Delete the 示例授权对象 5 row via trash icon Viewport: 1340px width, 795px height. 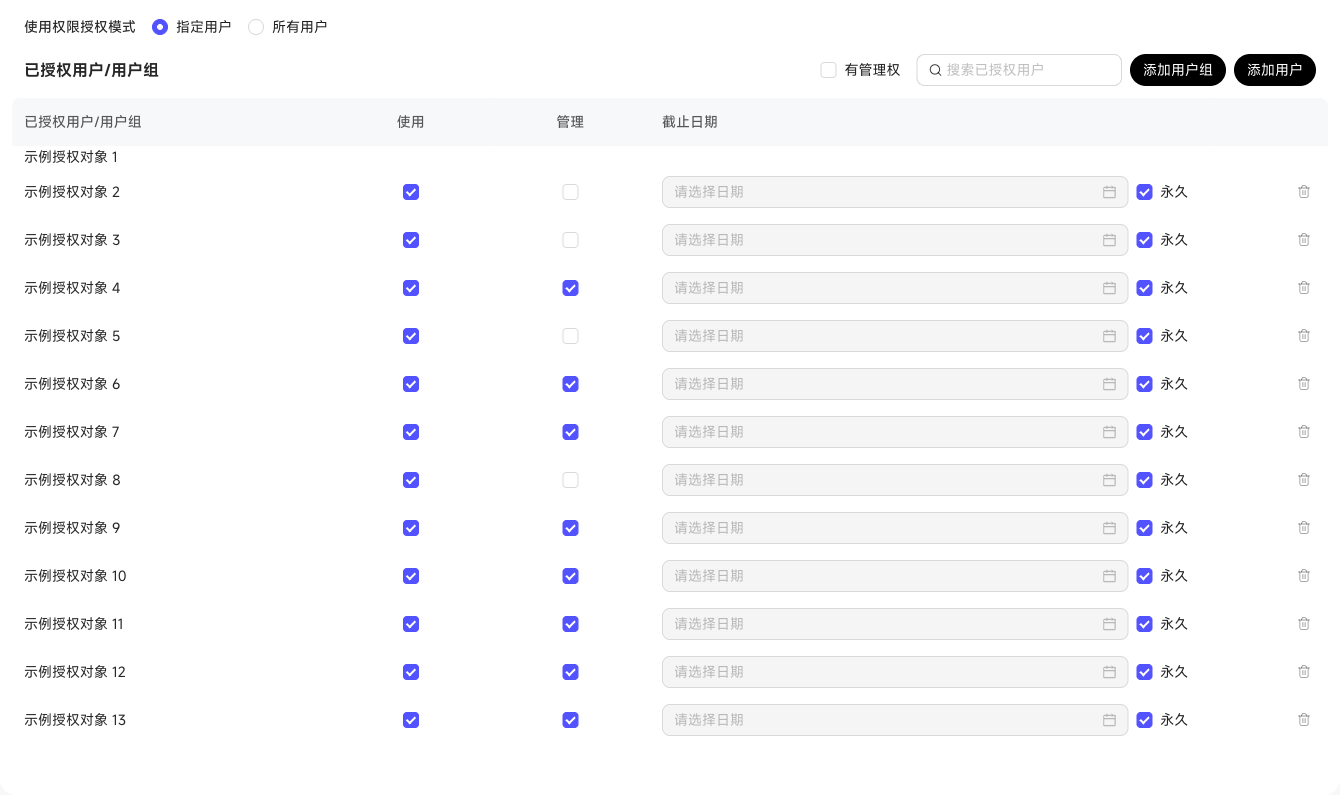(x=1304, y=336)
